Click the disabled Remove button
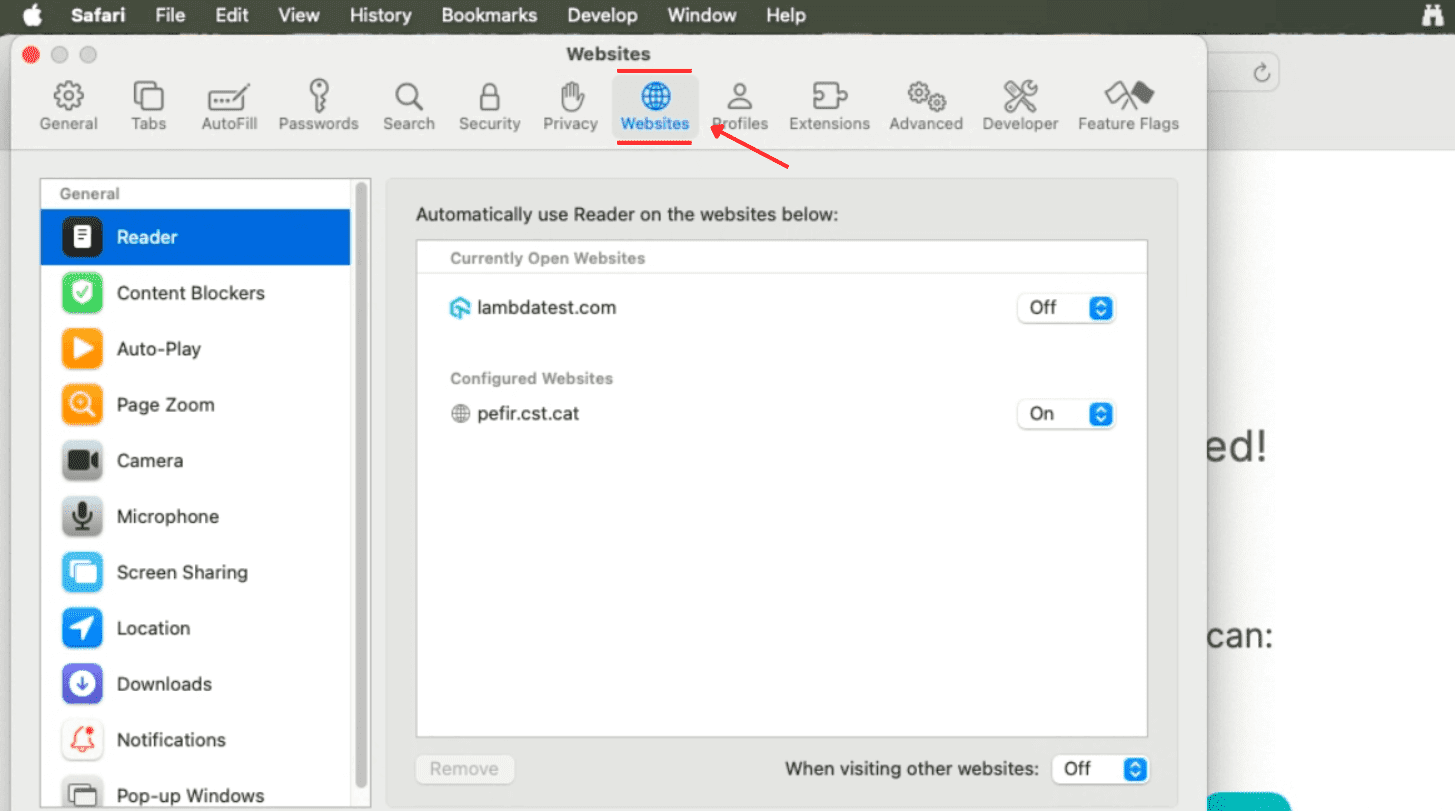The width and height of the screenshot is (1455, 811). (x=464, y=769)
